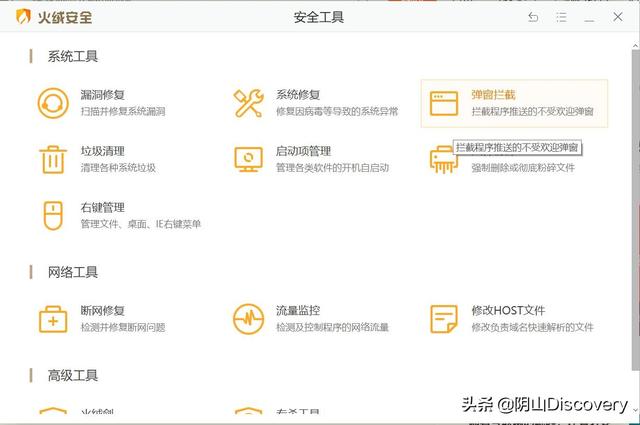Click the 垃圾清理 trash can icon
The height and width of the screenshot is (425, 640).
click(x=52, y=159)
